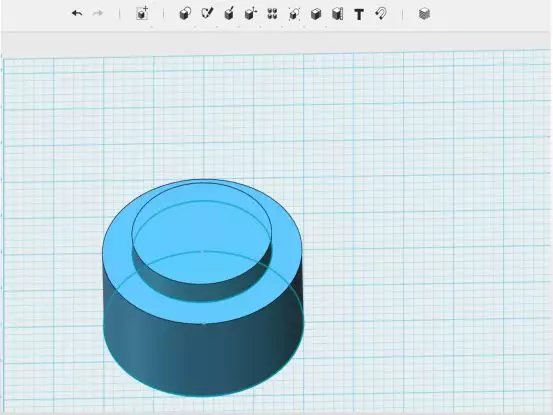This screenshot has height=415, width=553.
Task: Open the Grouping tool icon
Action: coord(294,14)
